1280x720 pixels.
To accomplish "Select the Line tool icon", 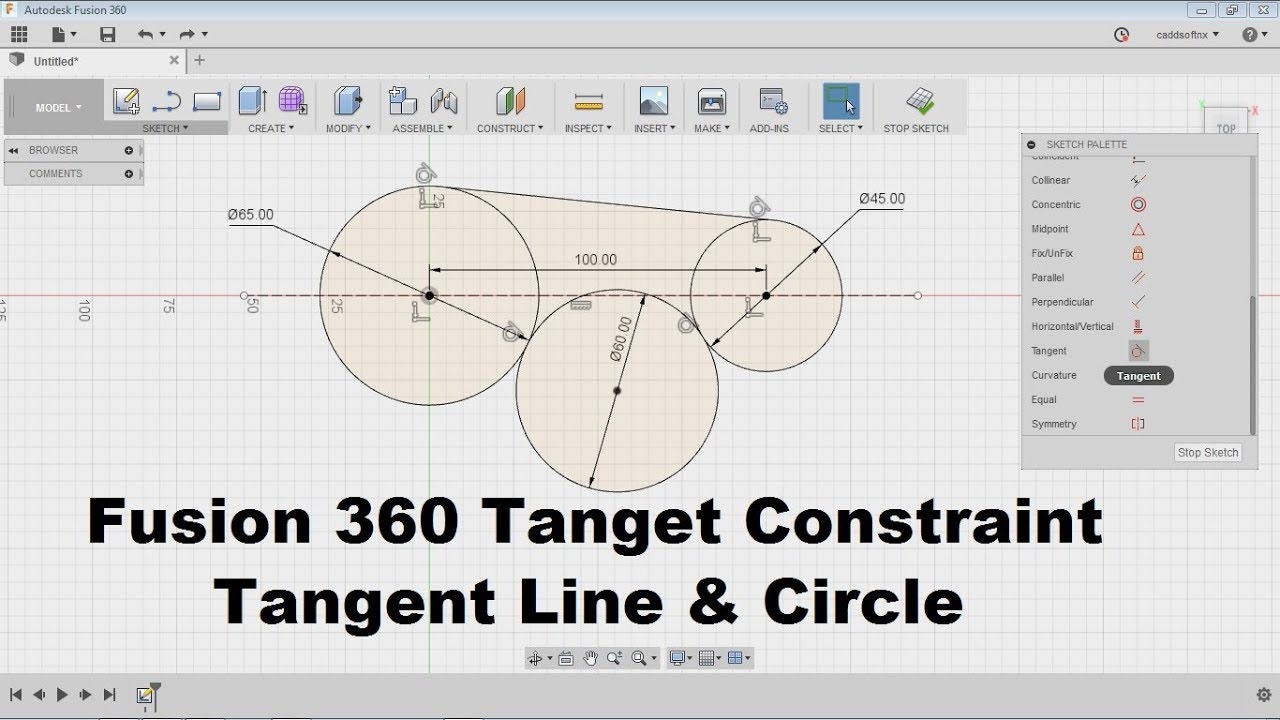I will (x=166, y=102).
